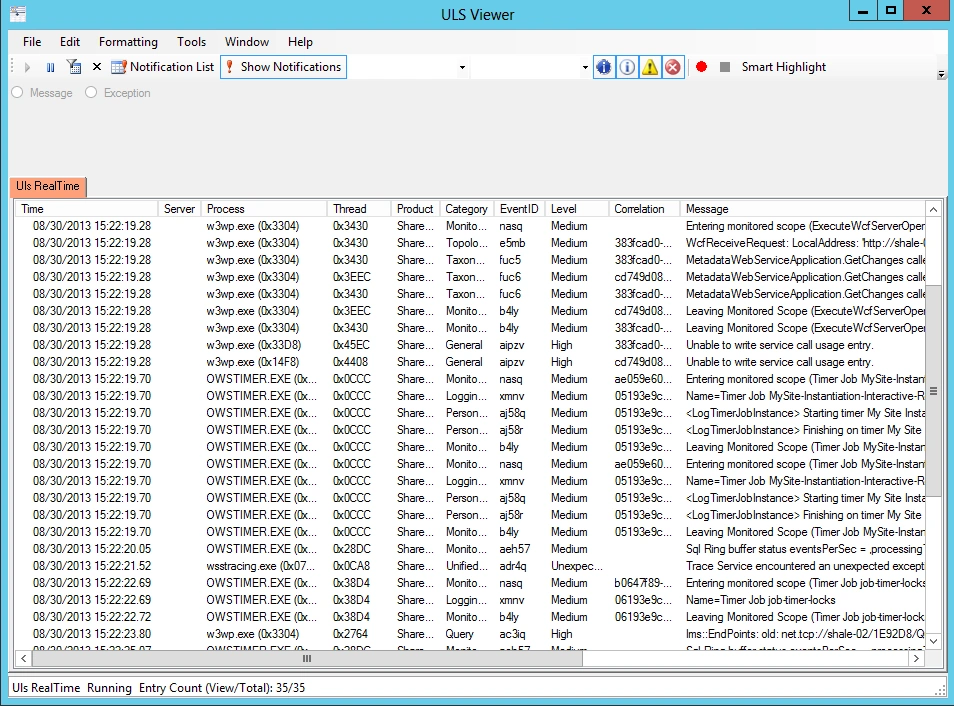Switch to the Uls RealTime tab
This screenshot has width=954, height=706.
tap(48, 186)
